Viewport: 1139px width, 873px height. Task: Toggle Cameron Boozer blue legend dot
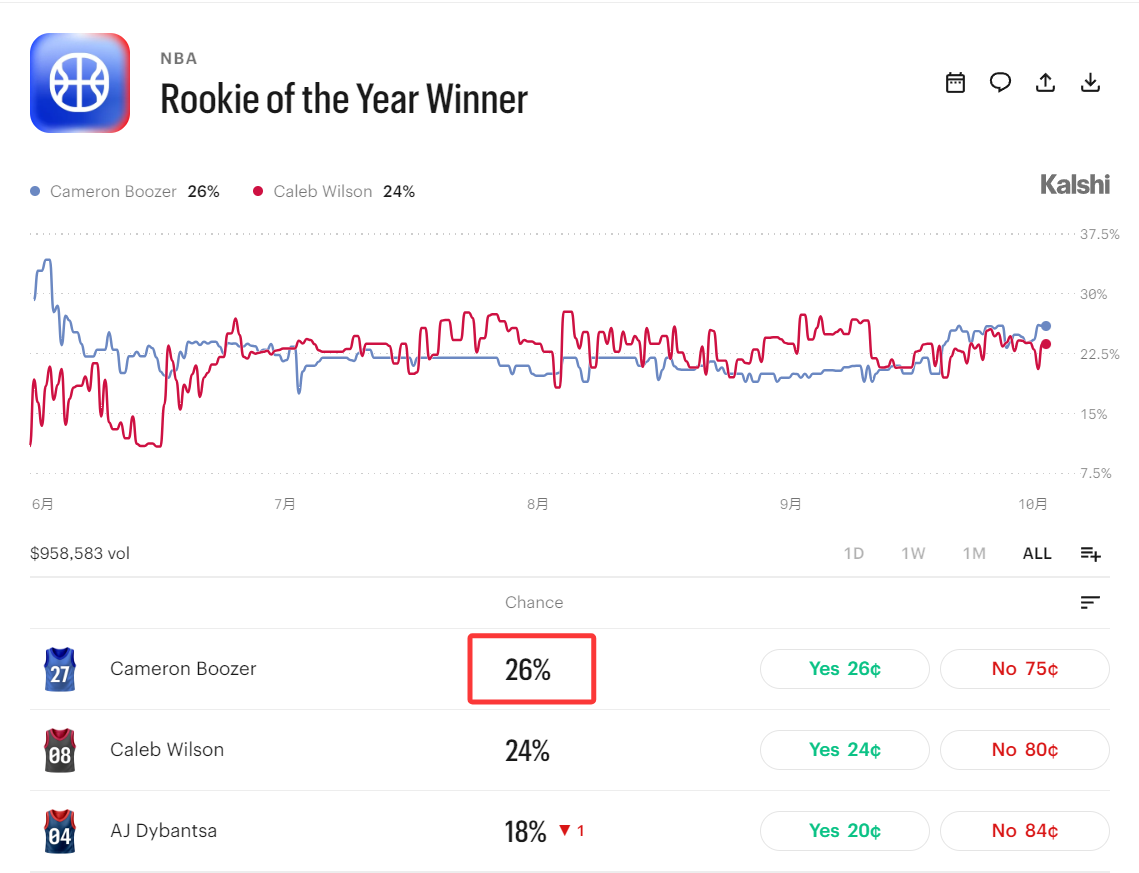[x=35, y=192]
